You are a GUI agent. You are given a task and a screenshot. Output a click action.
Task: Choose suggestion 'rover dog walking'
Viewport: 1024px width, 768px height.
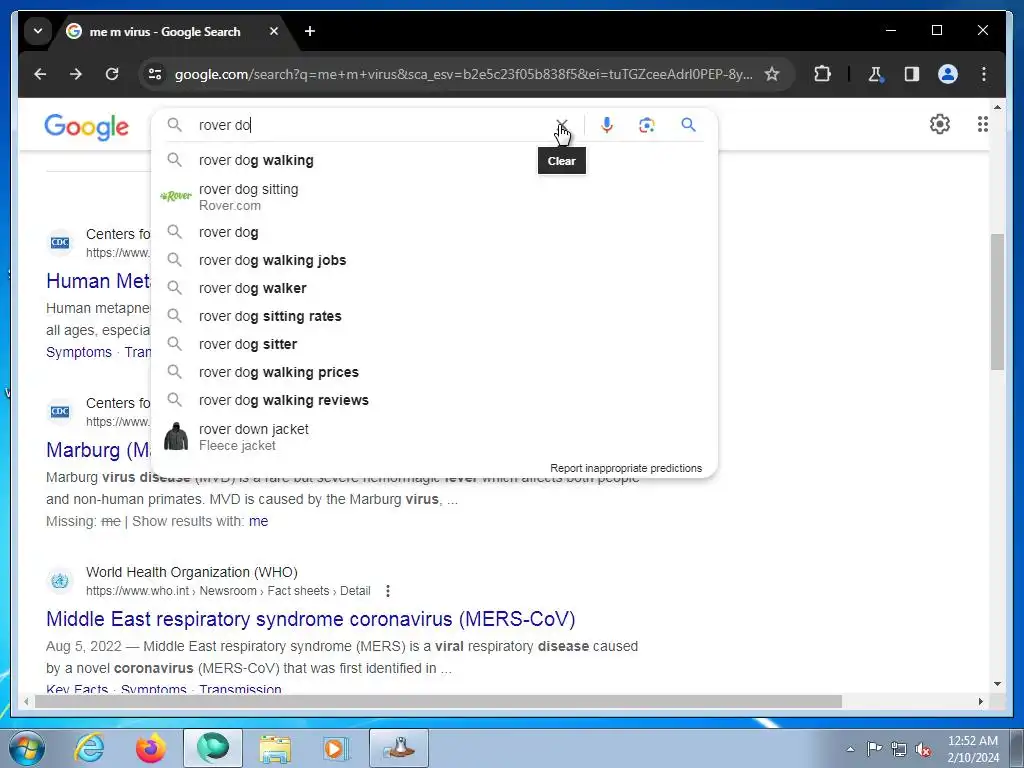pos(434,160)
